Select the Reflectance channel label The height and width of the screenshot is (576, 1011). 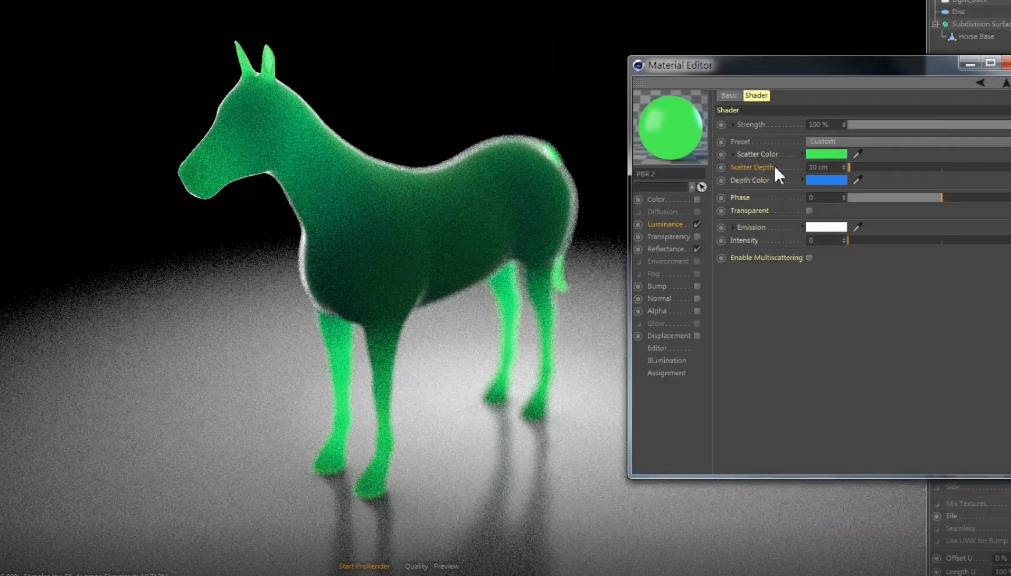[665, 249]
